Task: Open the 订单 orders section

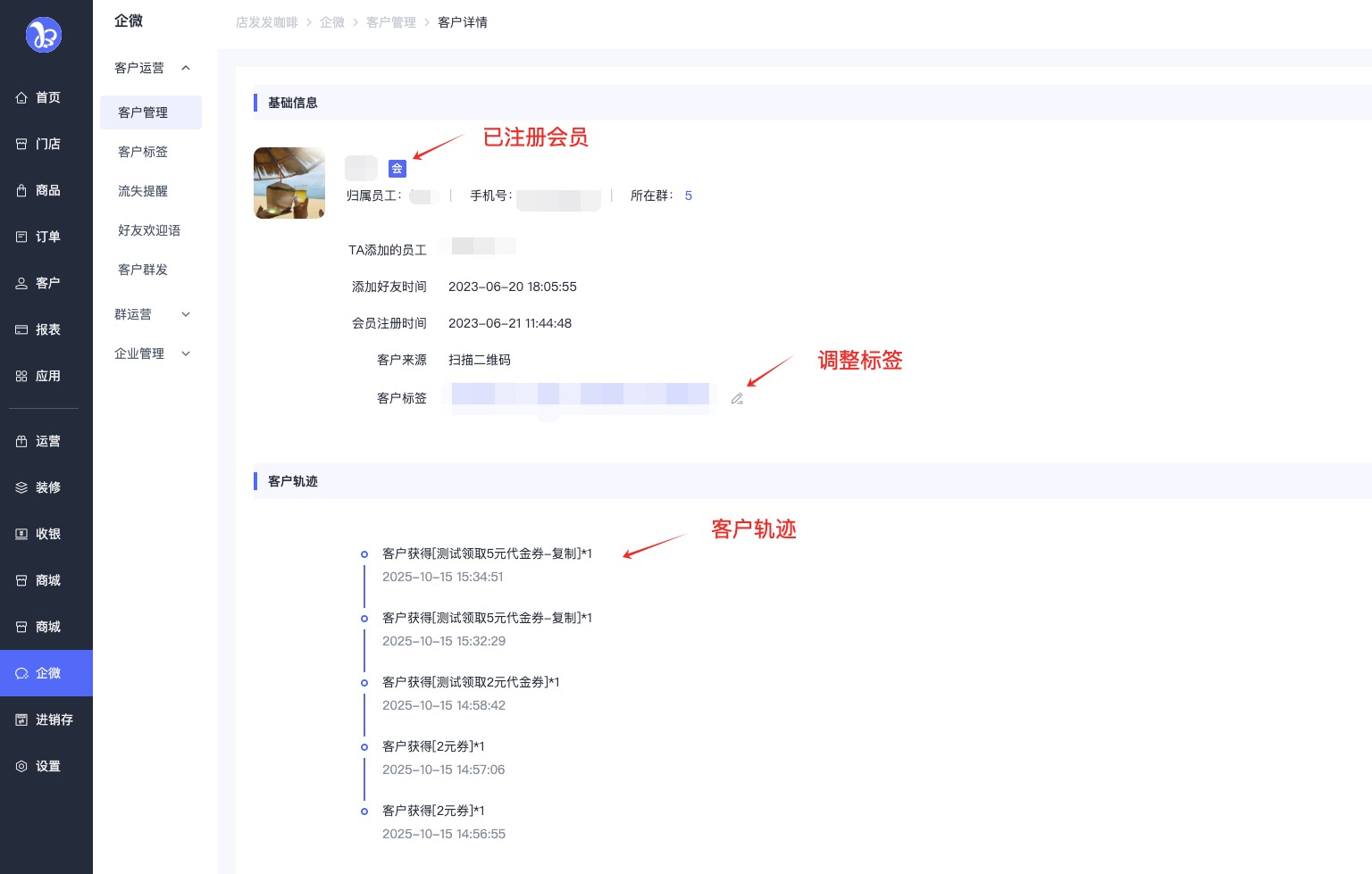Action: (38, 237)
